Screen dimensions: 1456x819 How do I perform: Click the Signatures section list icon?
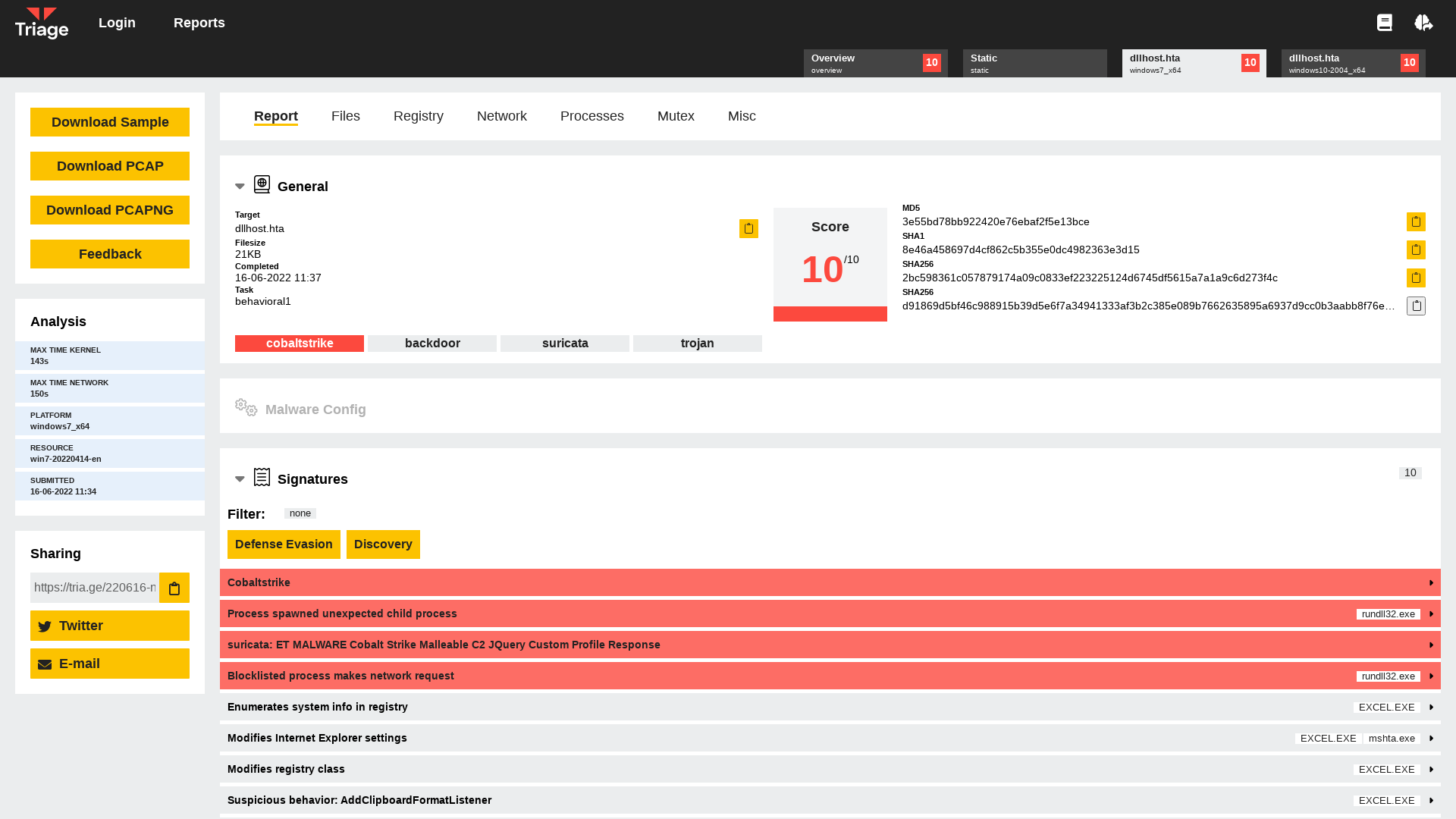pyautogui.click(x=262, y=477)
